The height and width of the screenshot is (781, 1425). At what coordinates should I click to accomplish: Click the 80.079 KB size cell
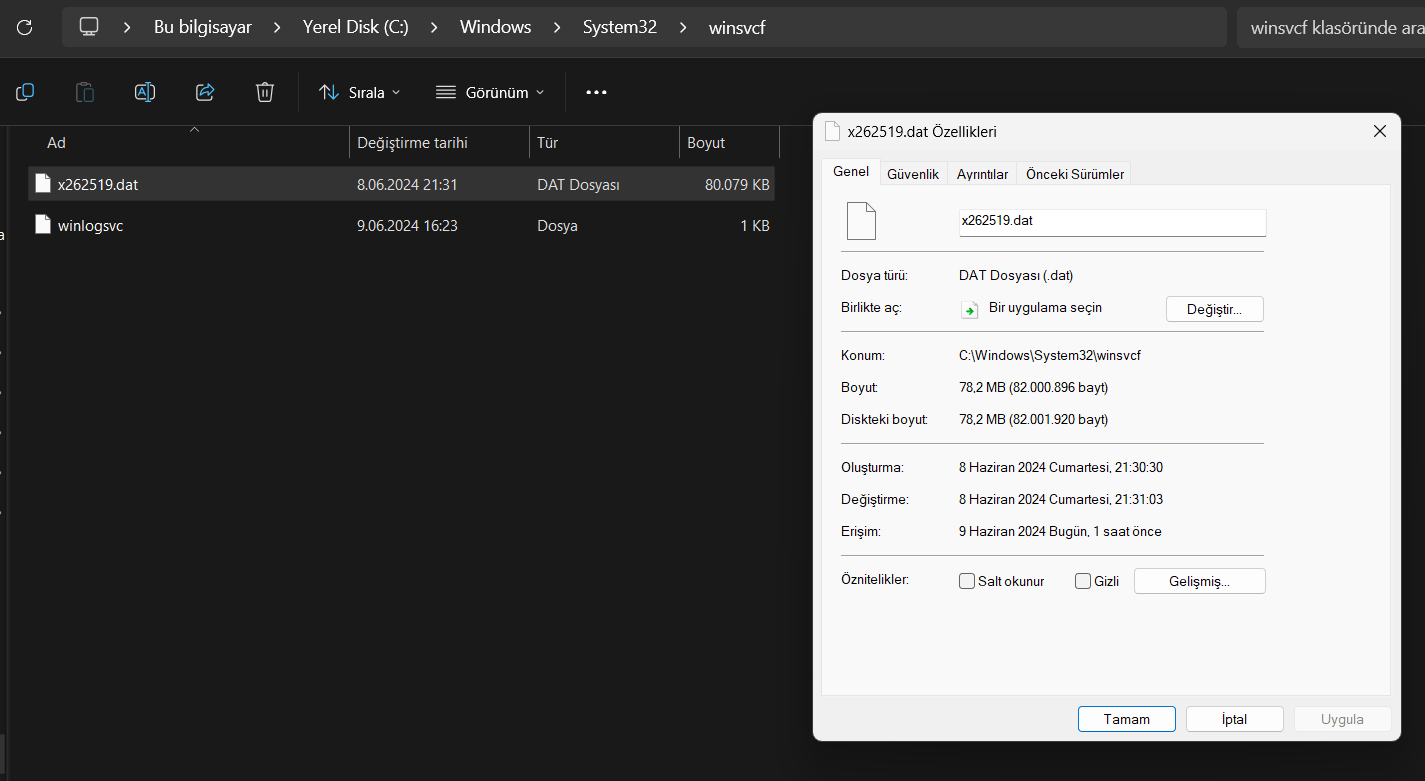[x=737, y=184]
